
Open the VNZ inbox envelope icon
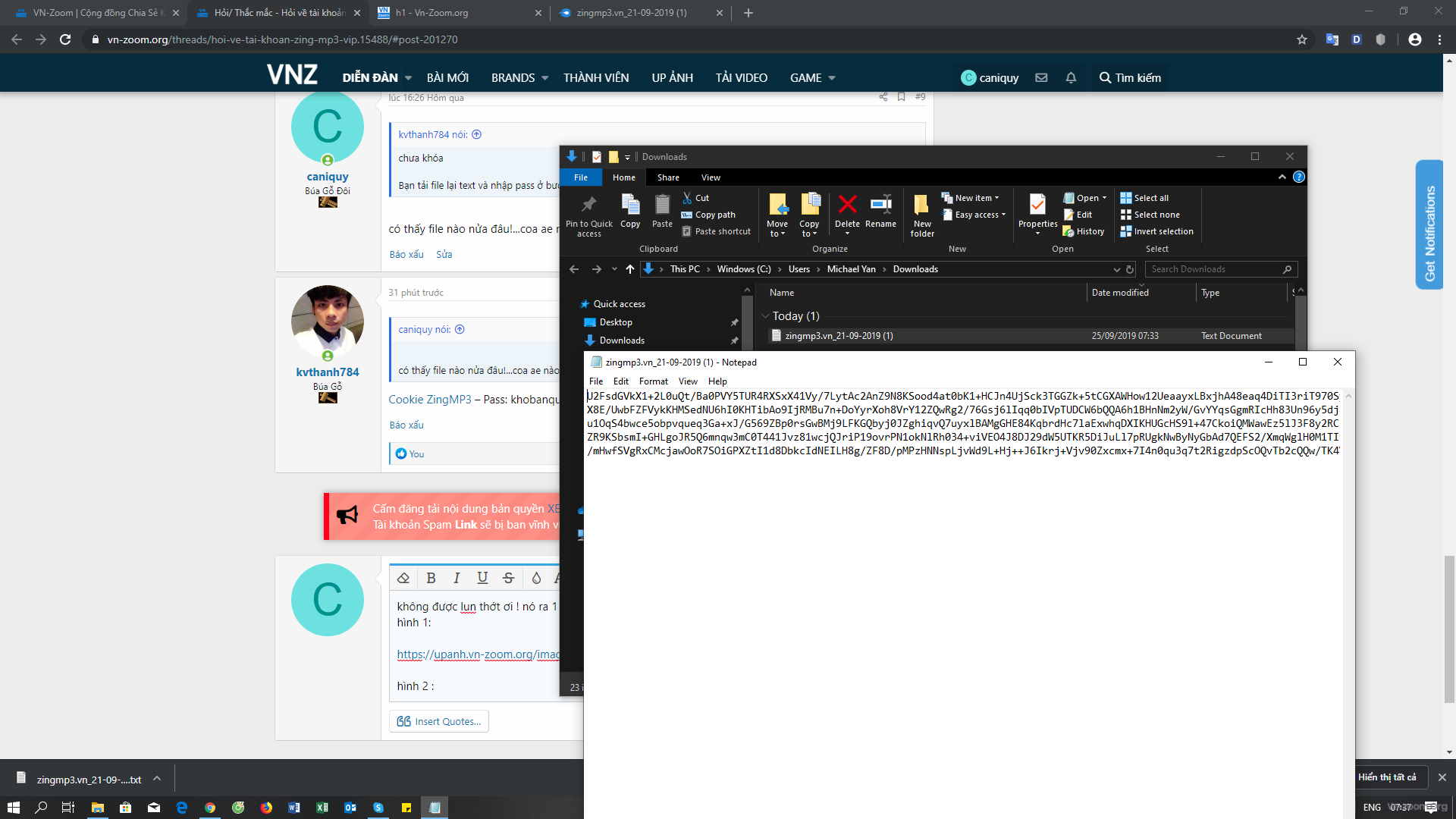pyautogui.click(x=1041, y=77)
